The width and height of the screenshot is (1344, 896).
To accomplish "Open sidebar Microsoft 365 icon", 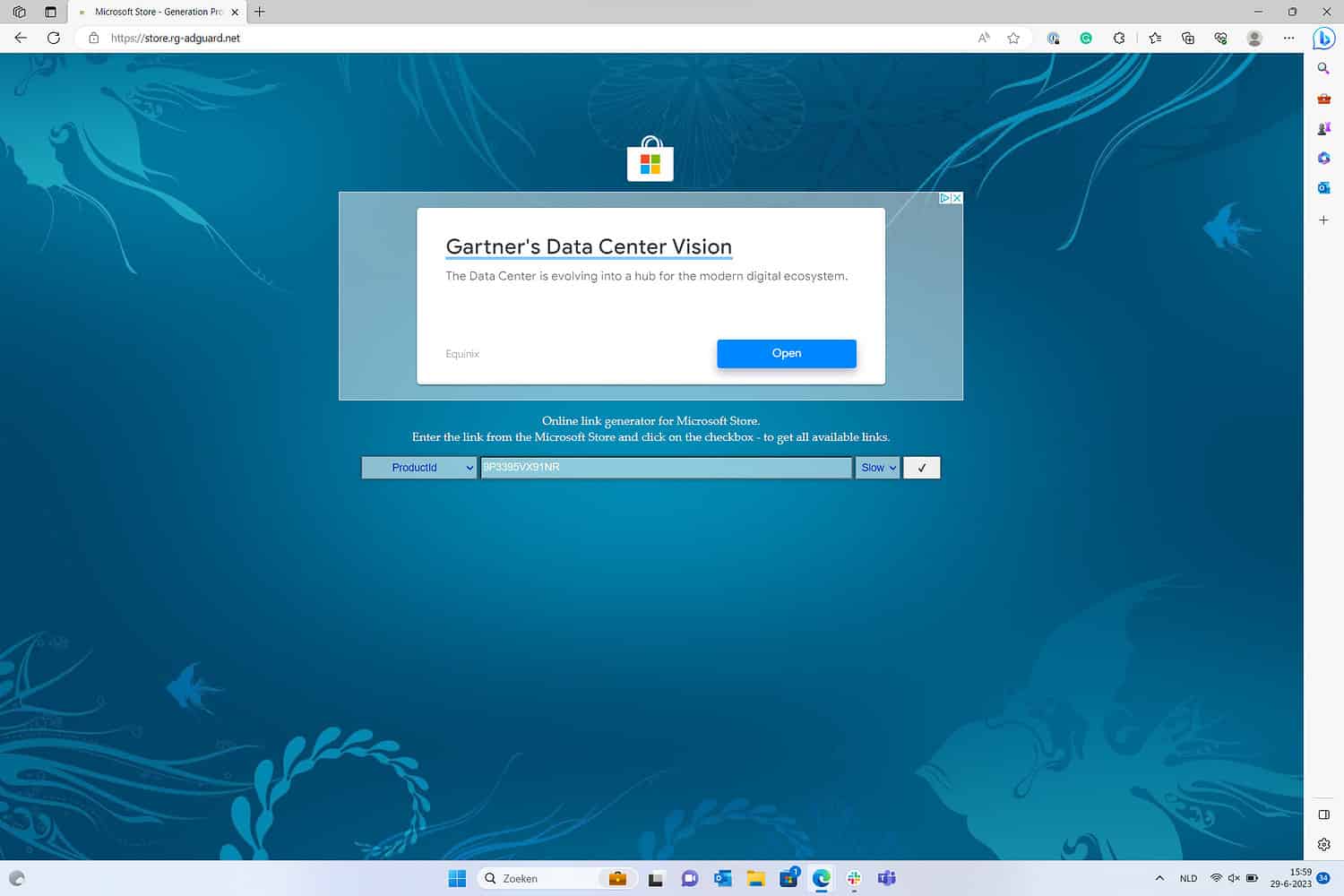I will 1323,158.
